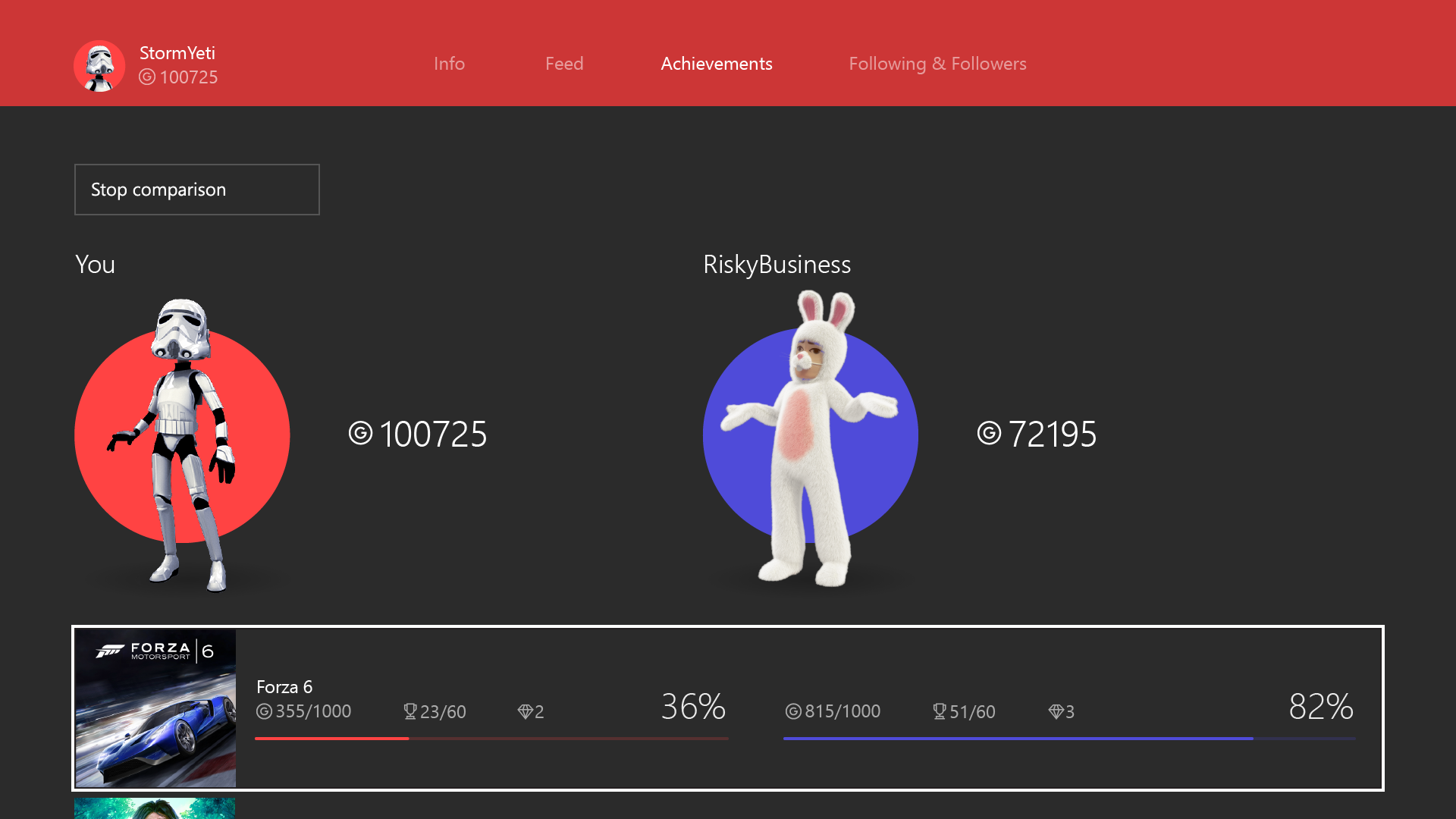
Task: Open the Forza 6 cover art thumbnail
Action: (155, 708)
